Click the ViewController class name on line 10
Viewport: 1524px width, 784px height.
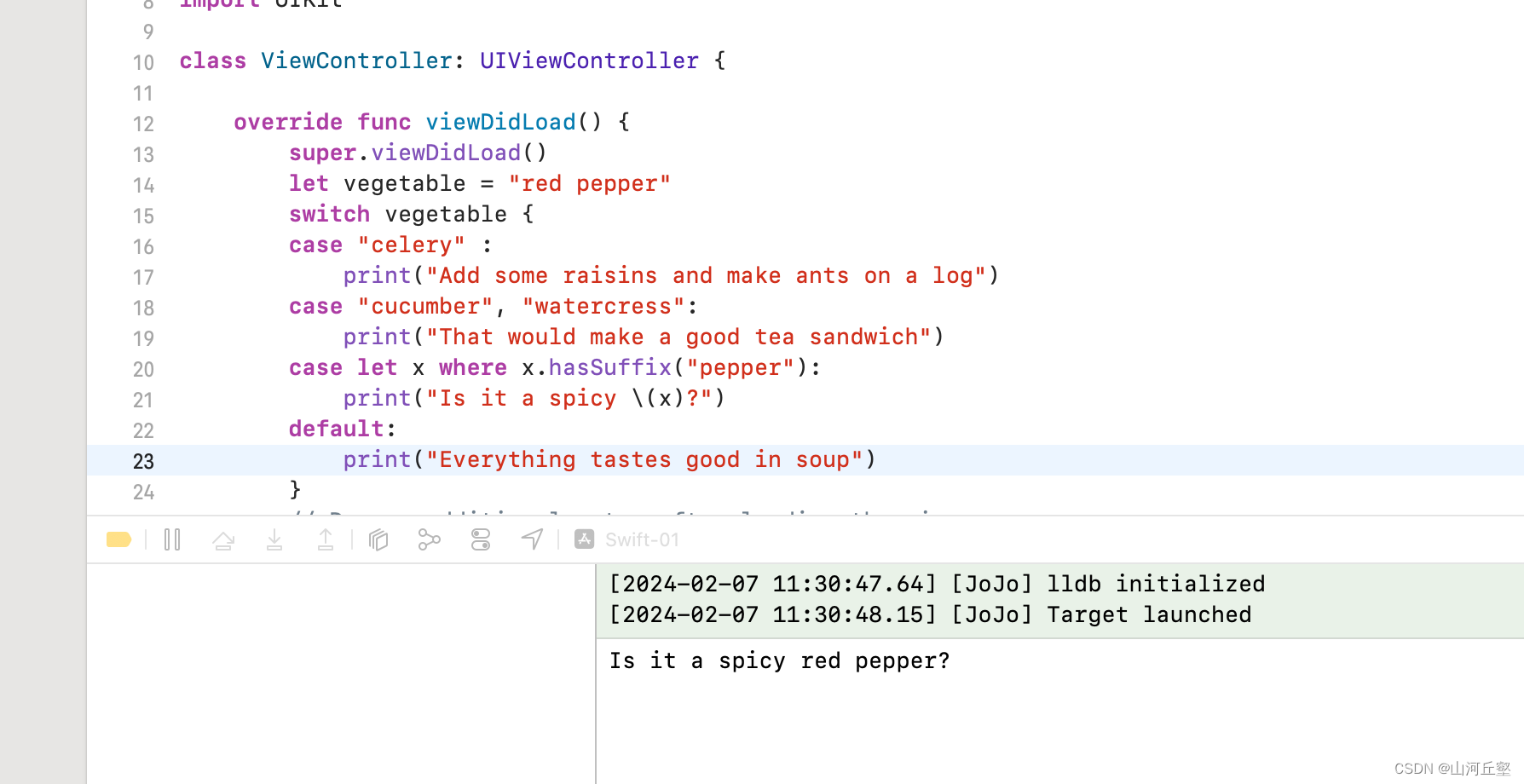click(x=356, y=61)
